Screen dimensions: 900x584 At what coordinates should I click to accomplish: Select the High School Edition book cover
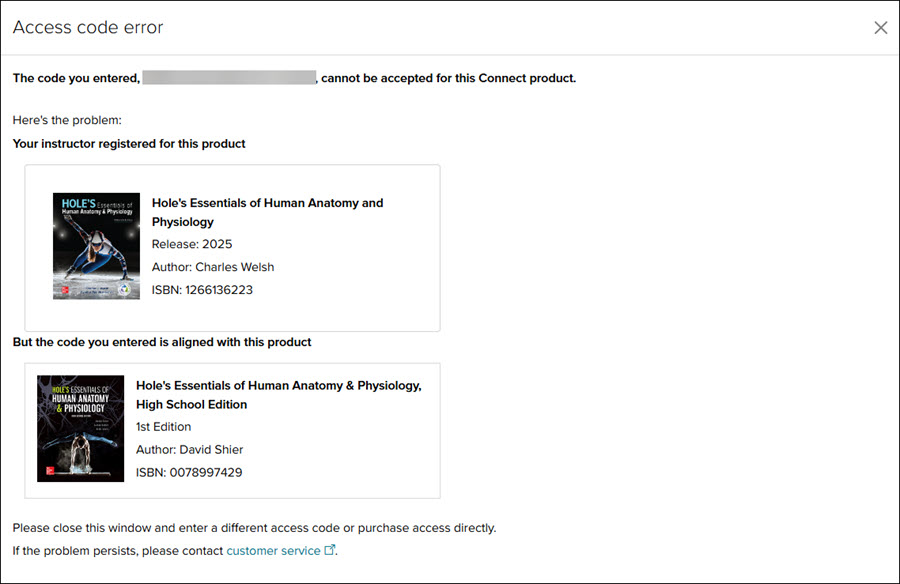pyautogui.click(x=80, y=428)
